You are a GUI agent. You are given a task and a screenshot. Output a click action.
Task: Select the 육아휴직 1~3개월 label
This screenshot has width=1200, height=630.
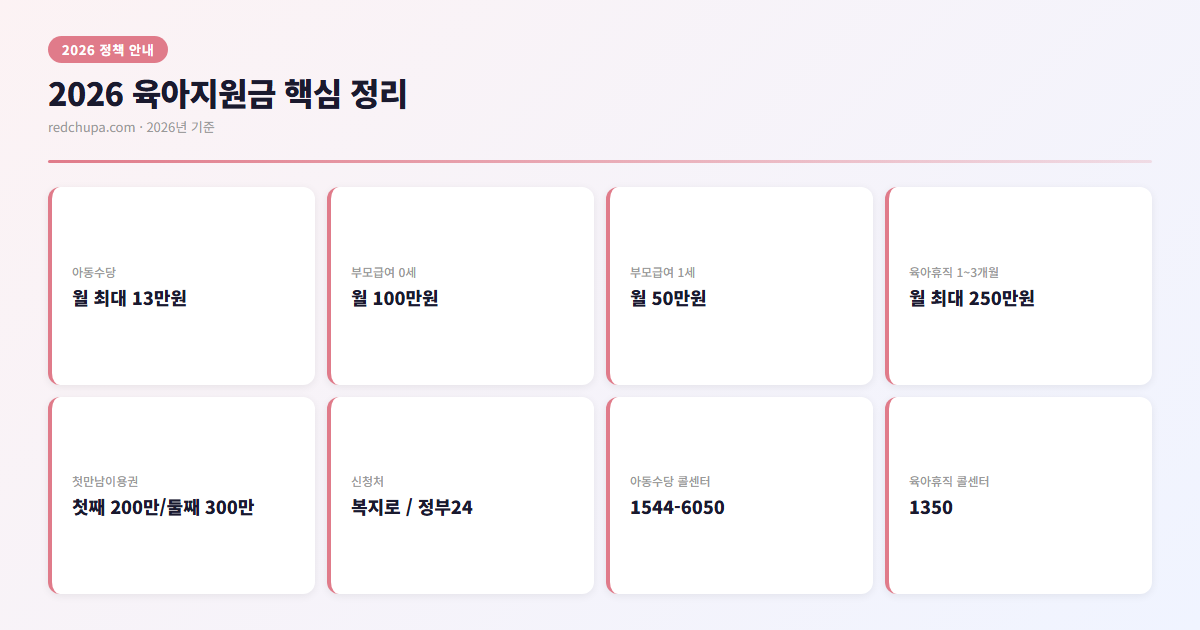pyautogui.click(x=954, y=272)
